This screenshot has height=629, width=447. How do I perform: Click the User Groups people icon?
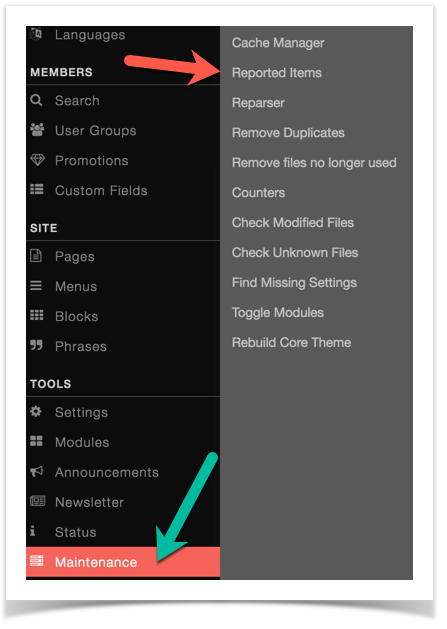point(37,130)
